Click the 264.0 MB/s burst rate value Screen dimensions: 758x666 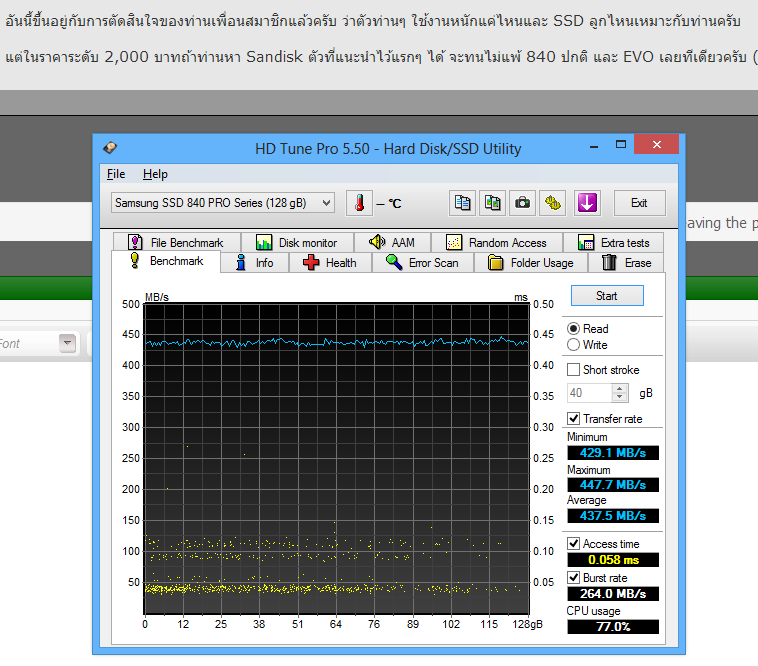613,594
